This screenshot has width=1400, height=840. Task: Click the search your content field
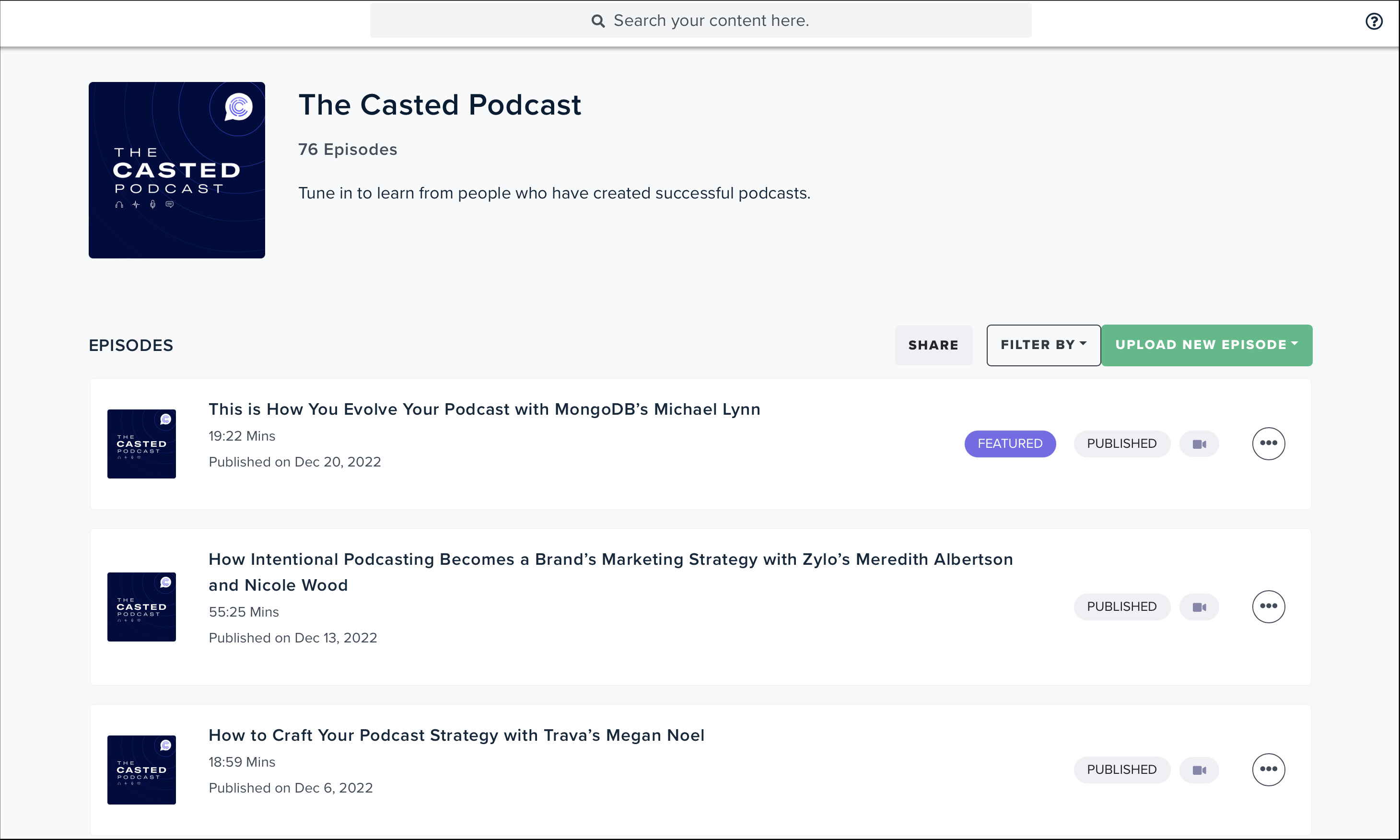700,21
